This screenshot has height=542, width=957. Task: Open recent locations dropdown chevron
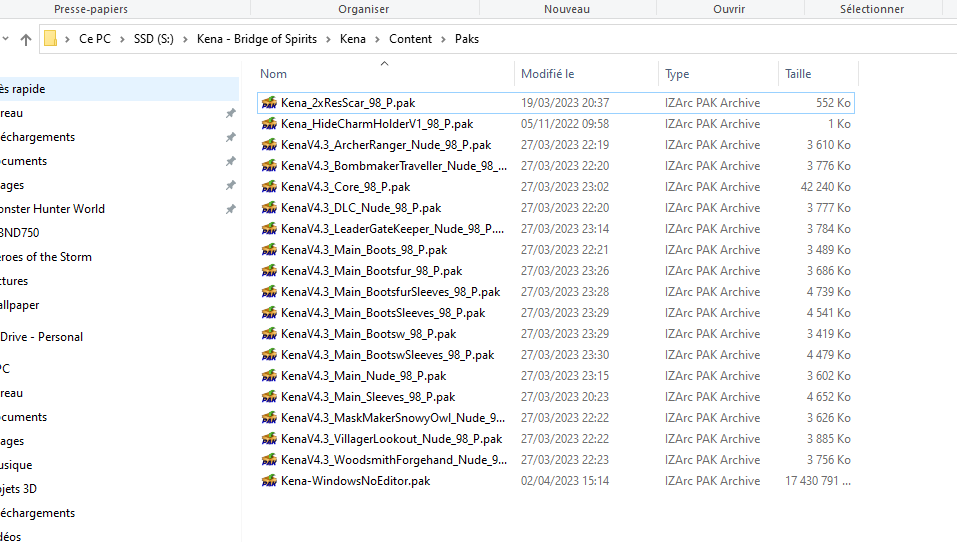click(5, 39)
